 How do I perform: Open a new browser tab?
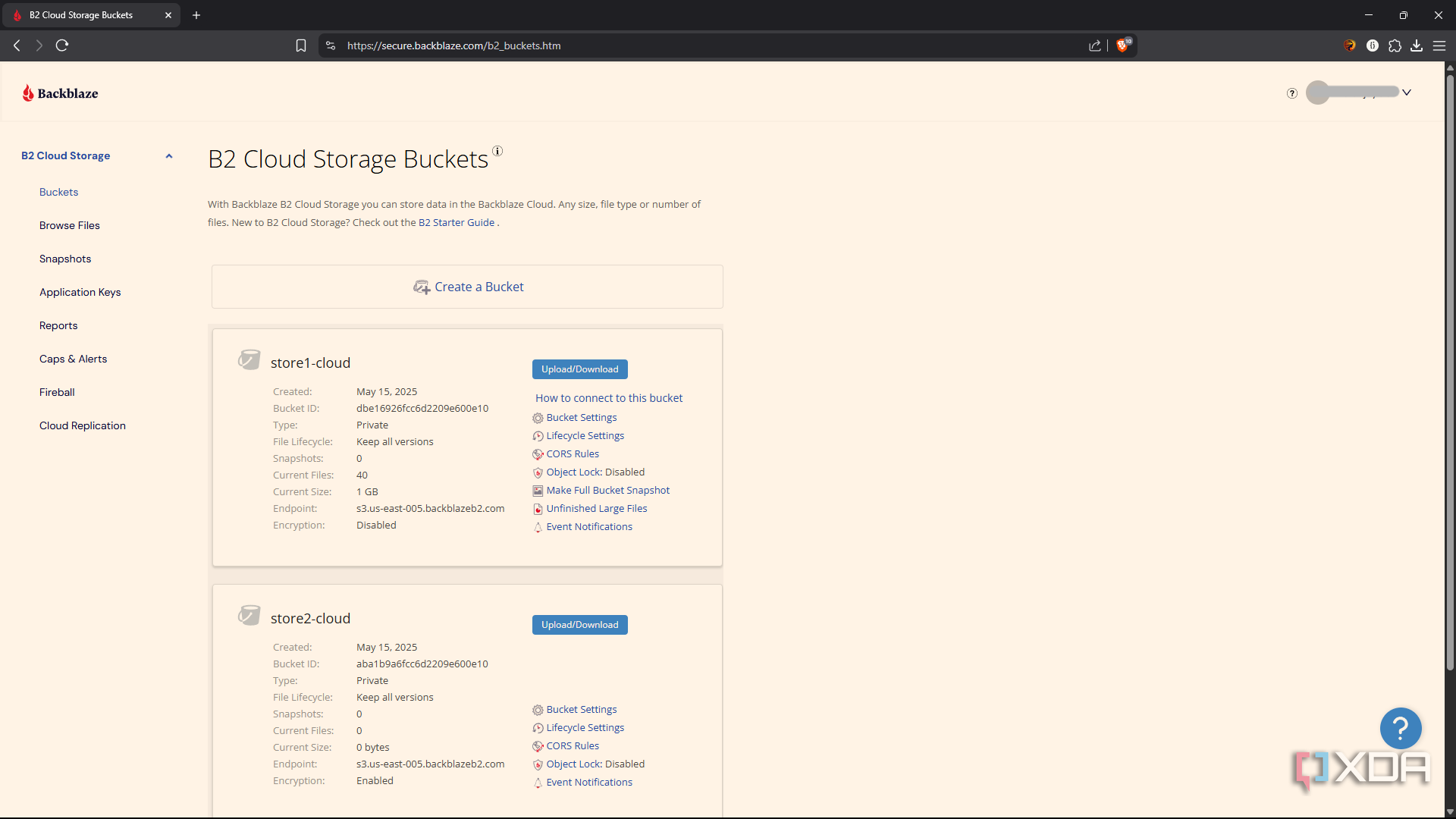(196, 15)
